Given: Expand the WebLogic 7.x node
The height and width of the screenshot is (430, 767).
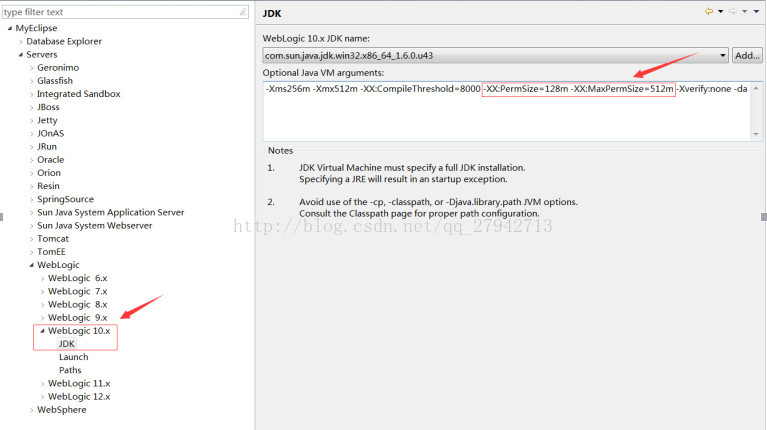Looking at the screenshot, I should (42, 292).
